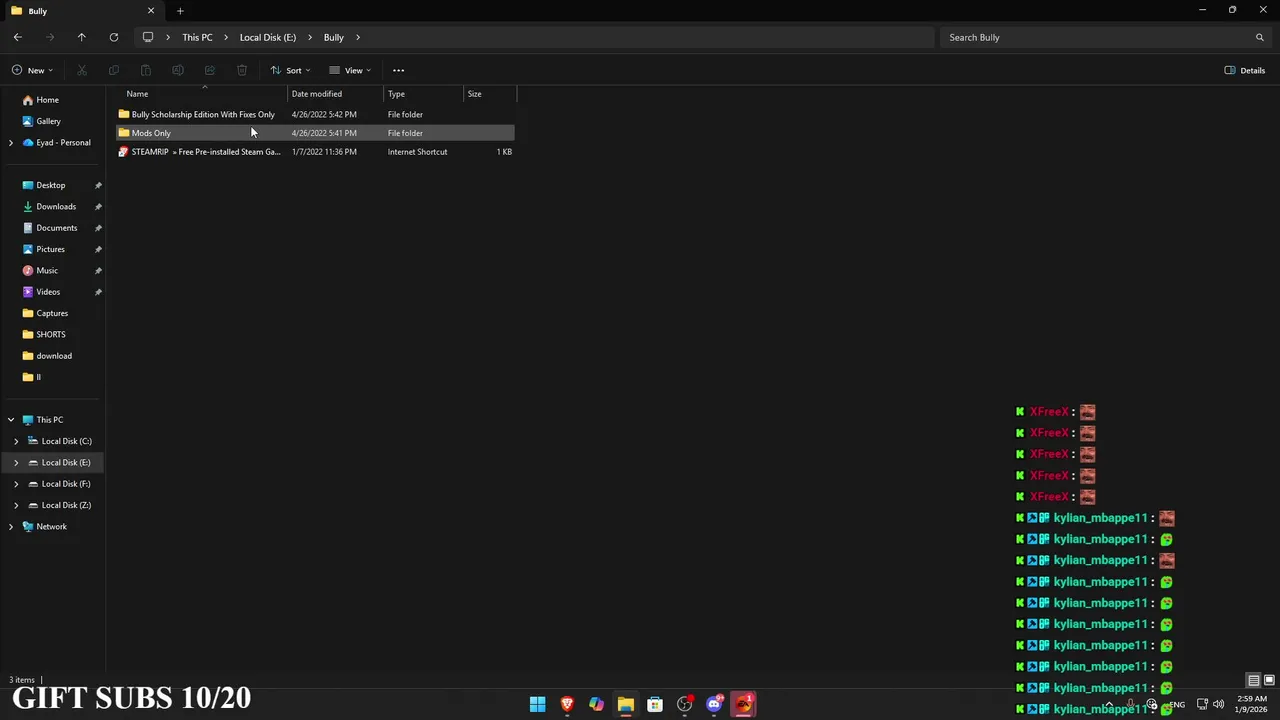Go up one folder level
Screen dimensions: 1280x720
82,37
